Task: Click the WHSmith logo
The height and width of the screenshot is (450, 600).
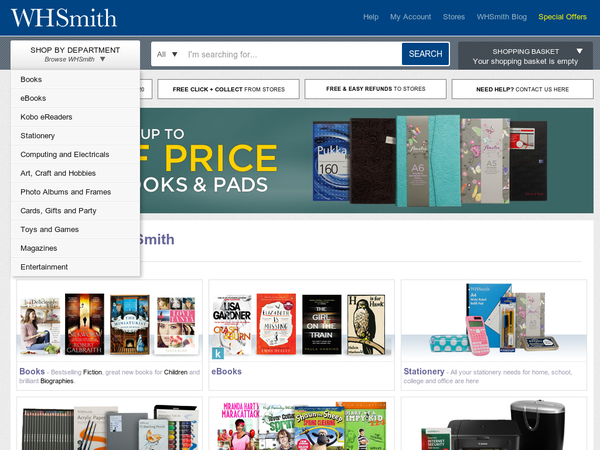Action: (x=64, y=18)
